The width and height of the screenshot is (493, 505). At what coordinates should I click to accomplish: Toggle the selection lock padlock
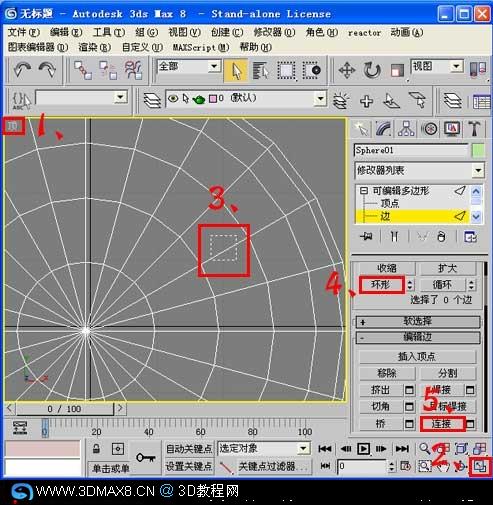pos(96,449)
